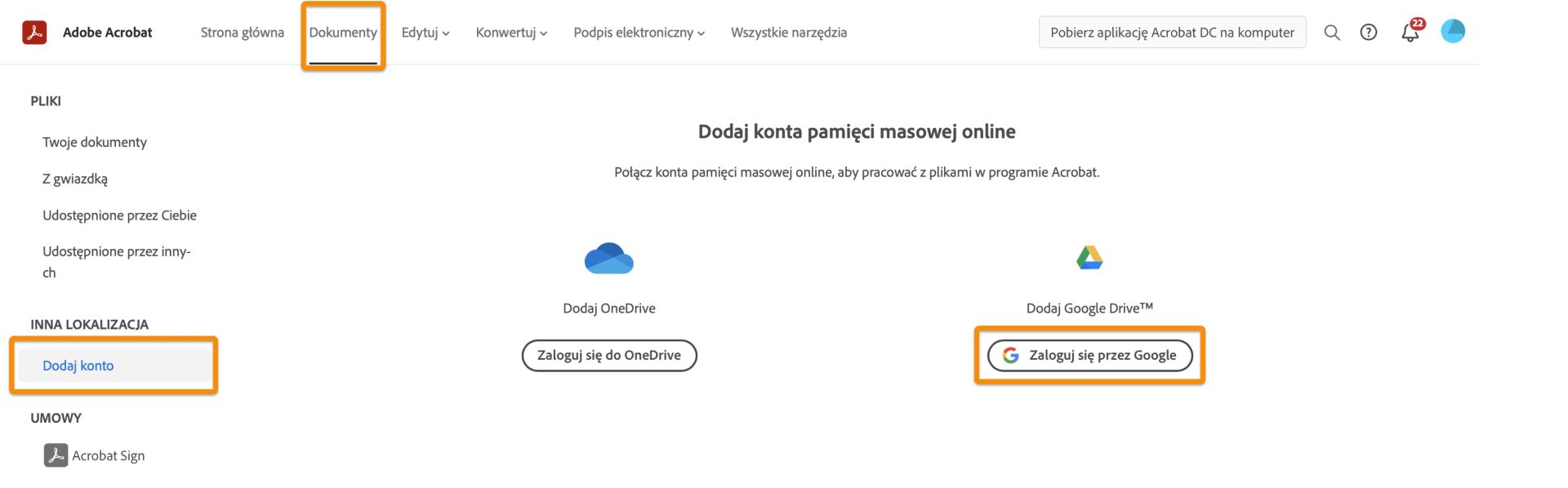Click the Dodaj Google Drive label
1568x488 pixels.
click(x=1089, y=308)
